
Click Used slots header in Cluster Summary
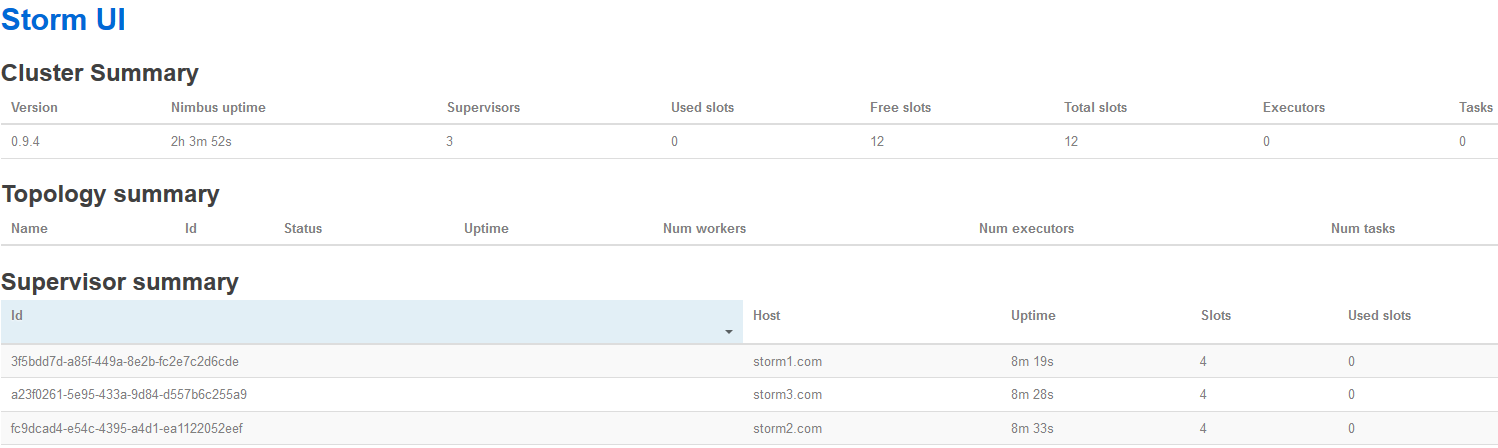click(x=702, y=107)
